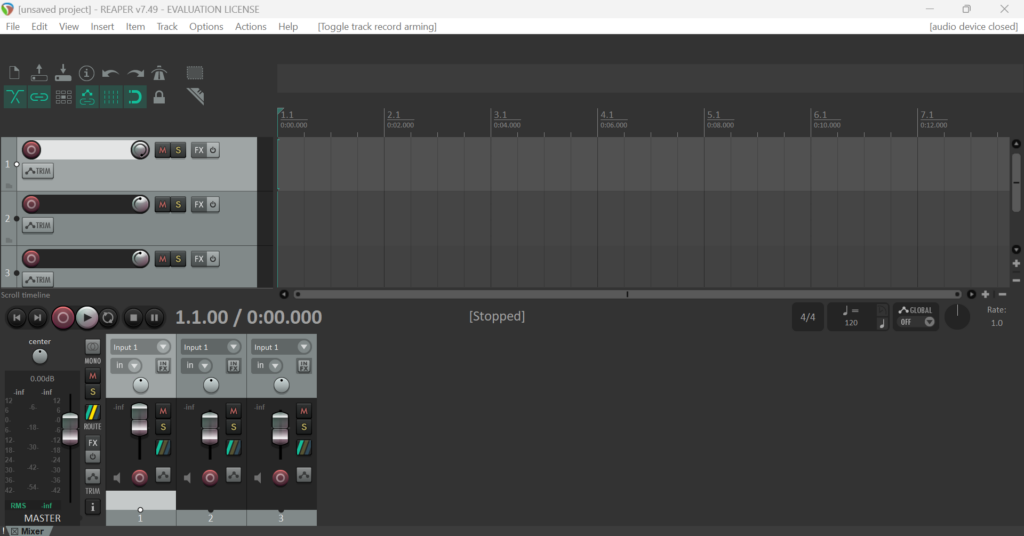Image resolution: width=1024 pixels, height=536 pixels.
Task: Click the IN FX icon on channel 3
Action: [304, 366]
